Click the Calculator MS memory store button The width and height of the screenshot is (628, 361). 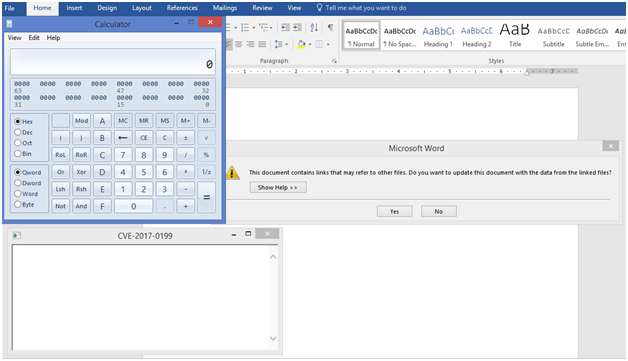[x=165, y=121]
